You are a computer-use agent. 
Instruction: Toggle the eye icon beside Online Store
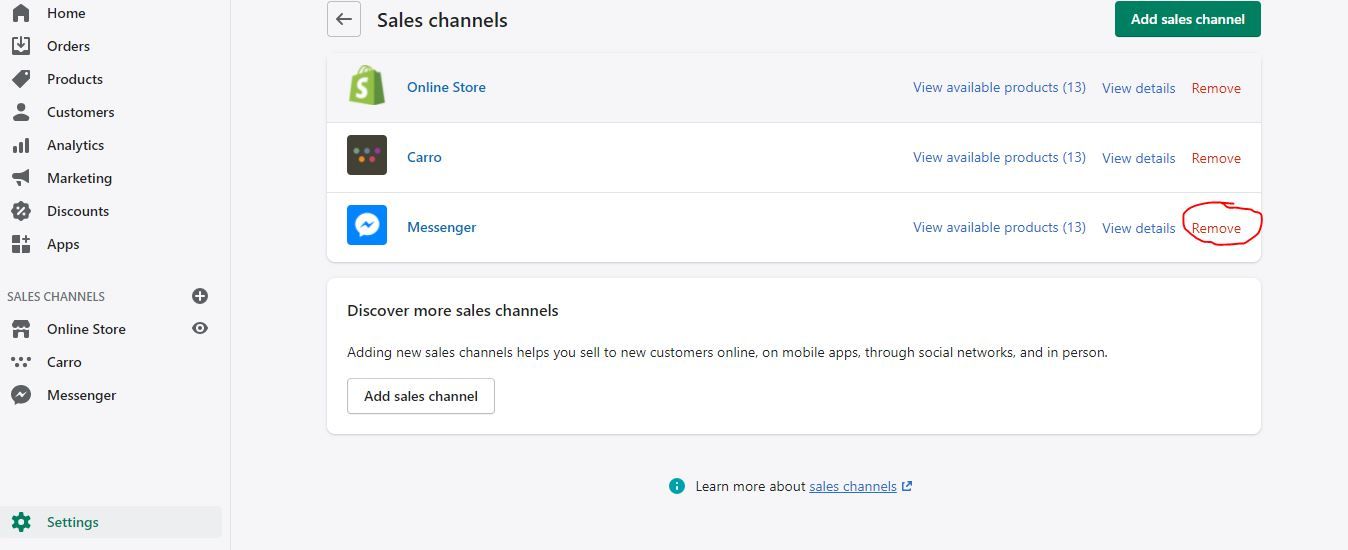[x=200, y=328]
